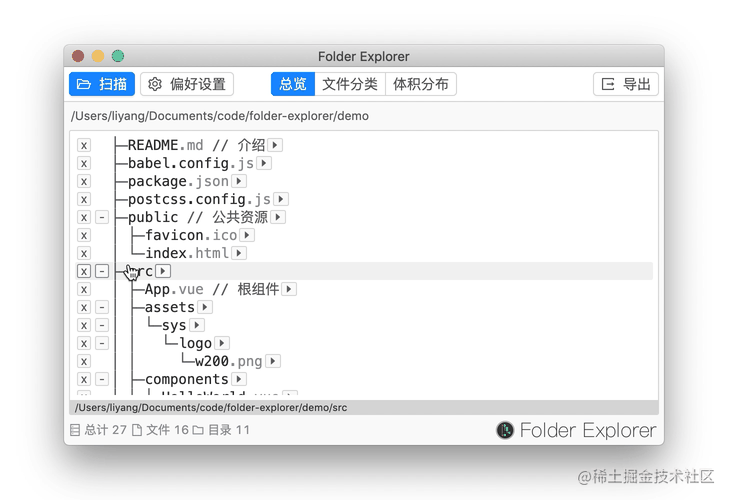Screen dimensions: 730x500
Task: Switch to the 文件分类 tab
Action: click(x=350, y=84)
